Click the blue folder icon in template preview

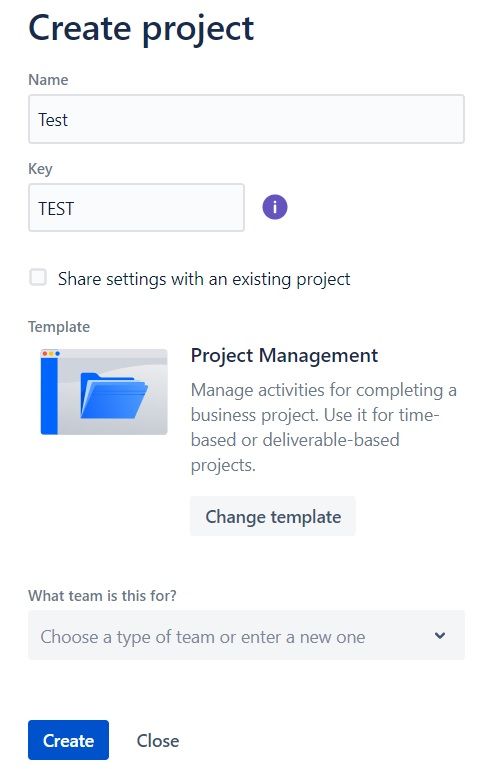coord(114,395)
